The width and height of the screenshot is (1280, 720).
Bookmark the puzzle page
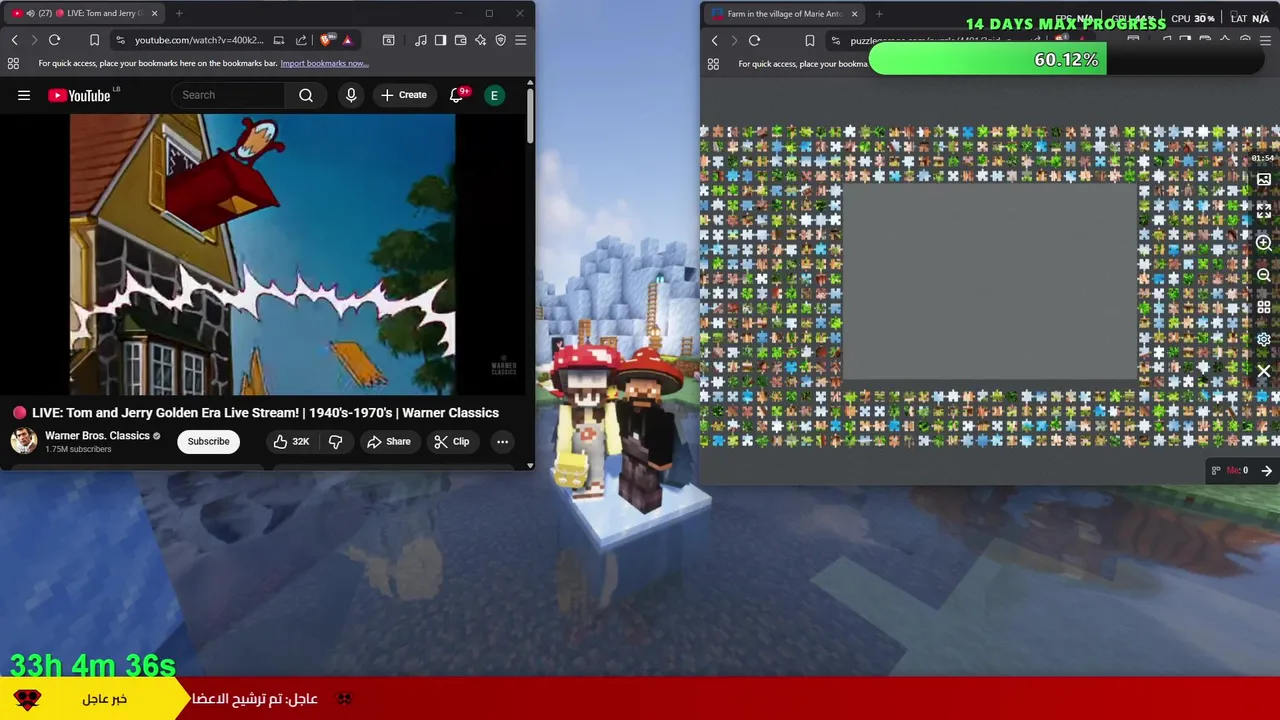pos(810,41)
